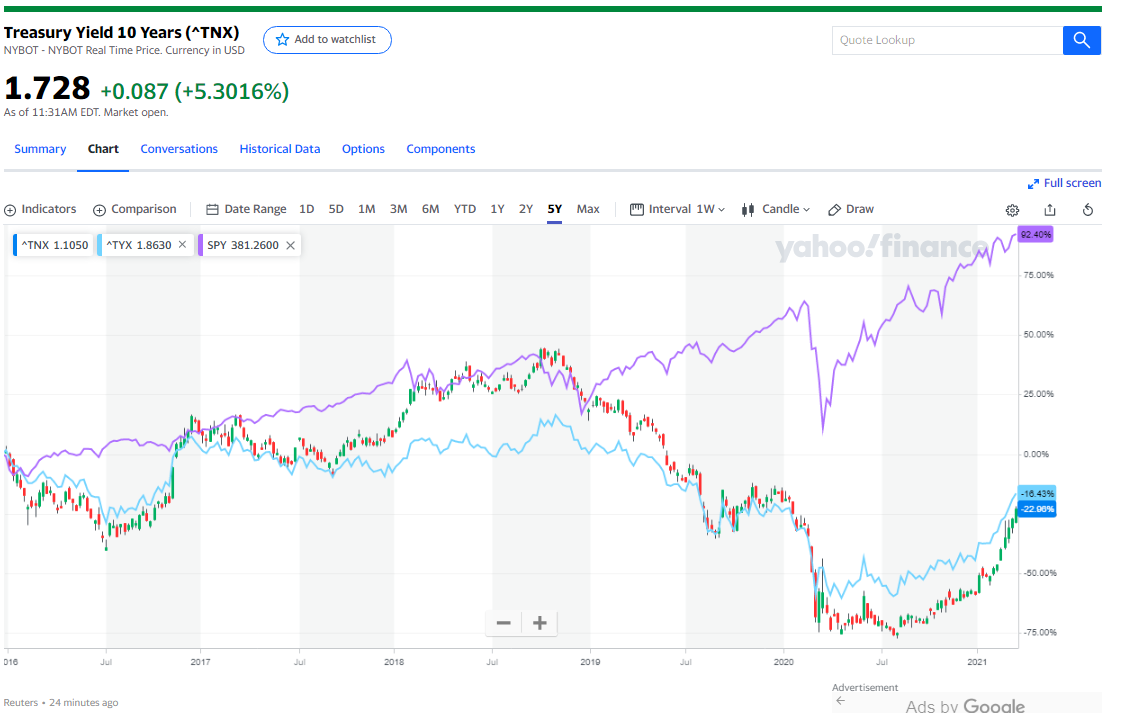Expand chart to Full screen
The width and height of the screenshot is (1124, 713).
1065,183
